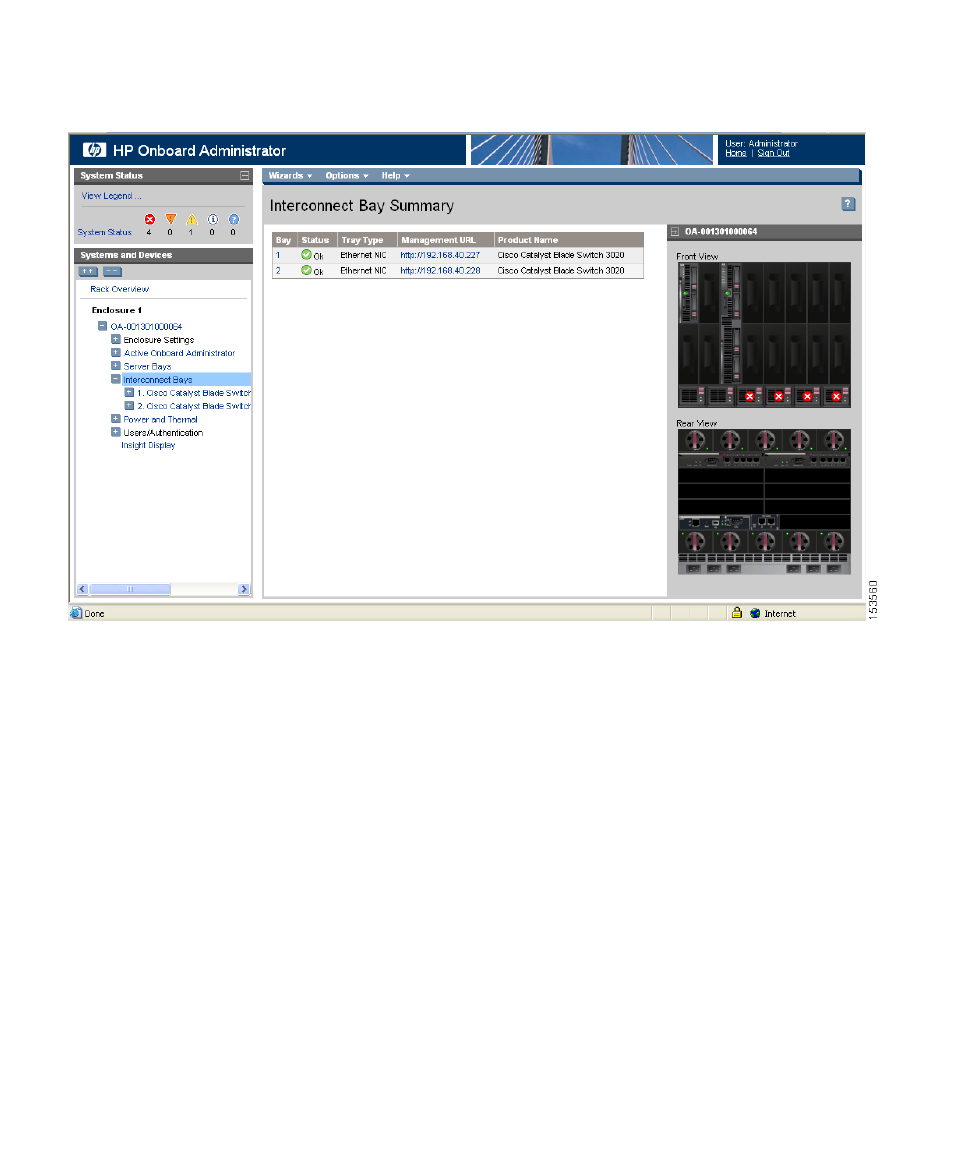Open management URL http://192.168.40.227
This screenshot has height=1158, width=954.
point(440,255)
